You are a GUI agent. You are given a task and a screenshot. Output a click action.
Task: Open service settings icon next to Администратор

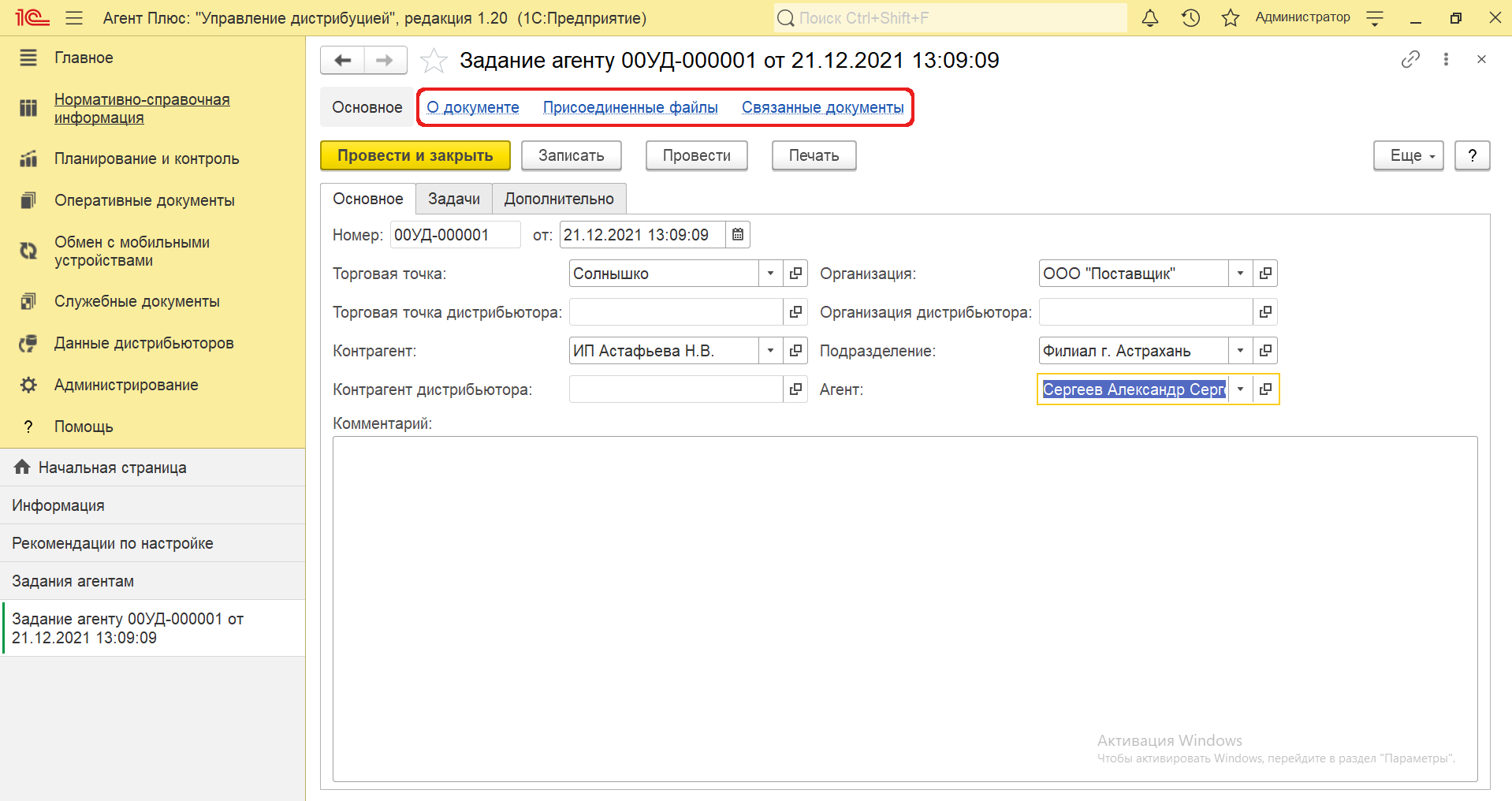click(1375, 18)
